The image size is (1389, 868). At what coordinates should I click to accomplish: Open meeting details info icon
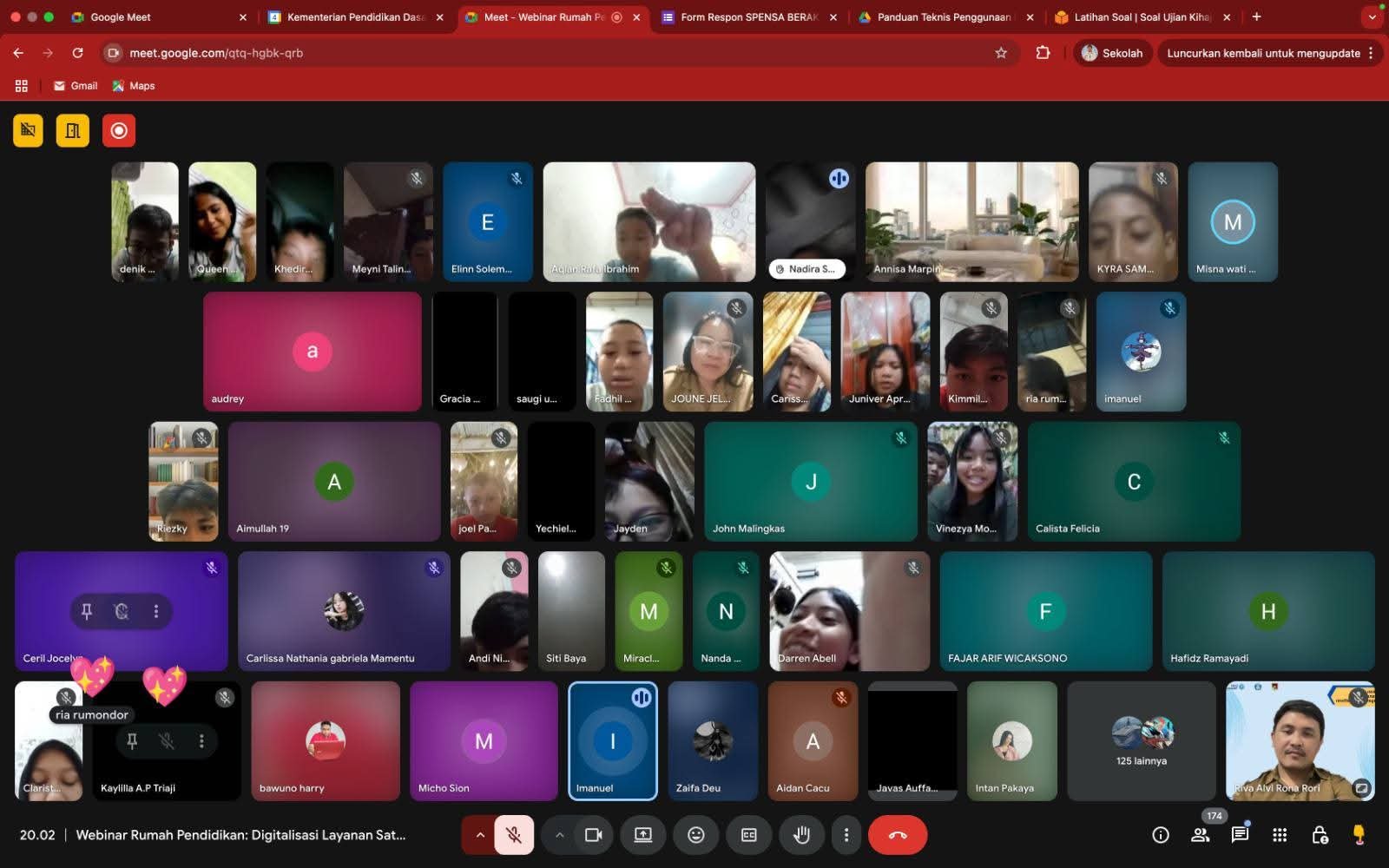1160,835
